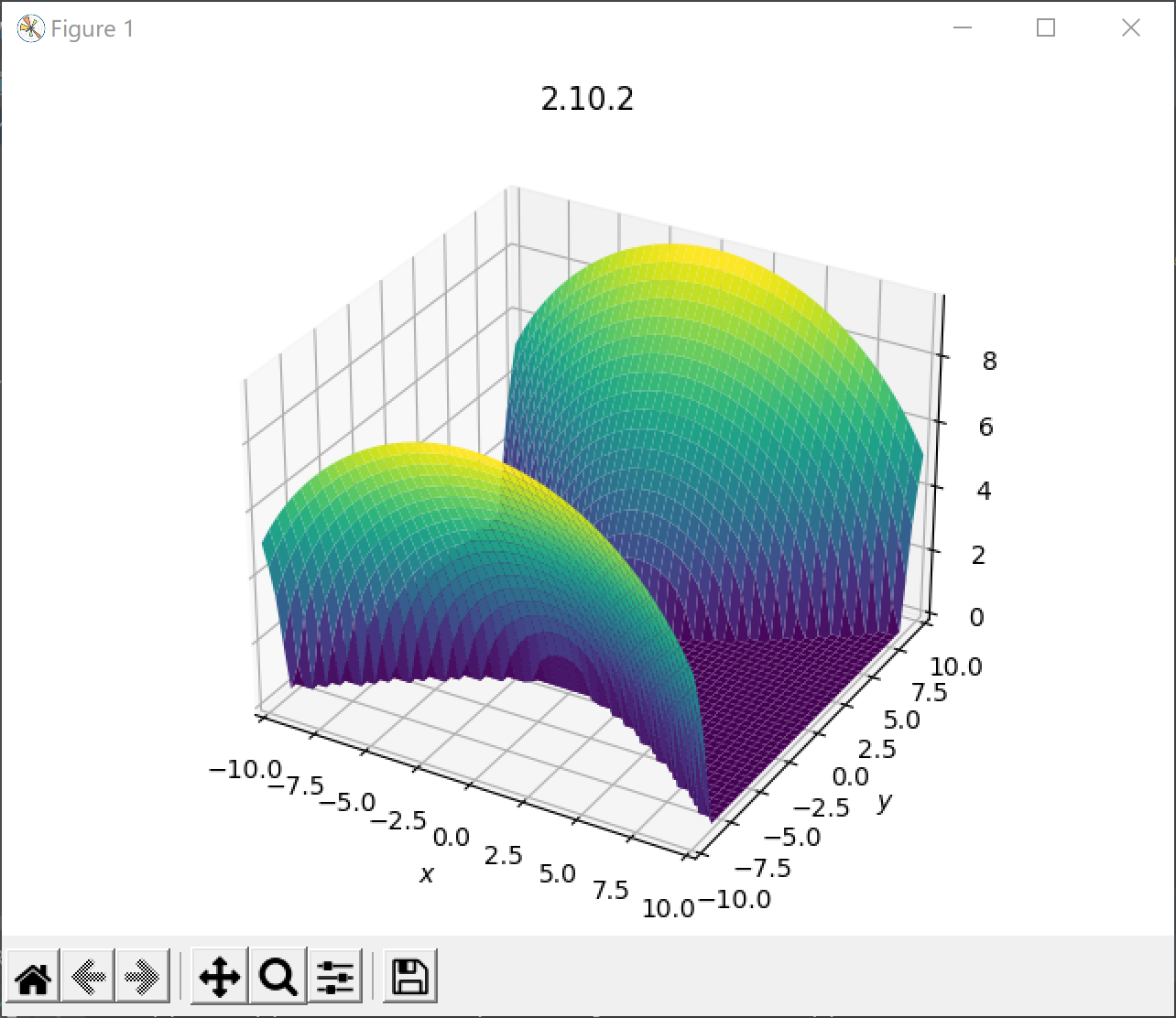1176x1018 pixels.
Task: Save the figure with the floppy disk icon
Action: pos(411,978)
